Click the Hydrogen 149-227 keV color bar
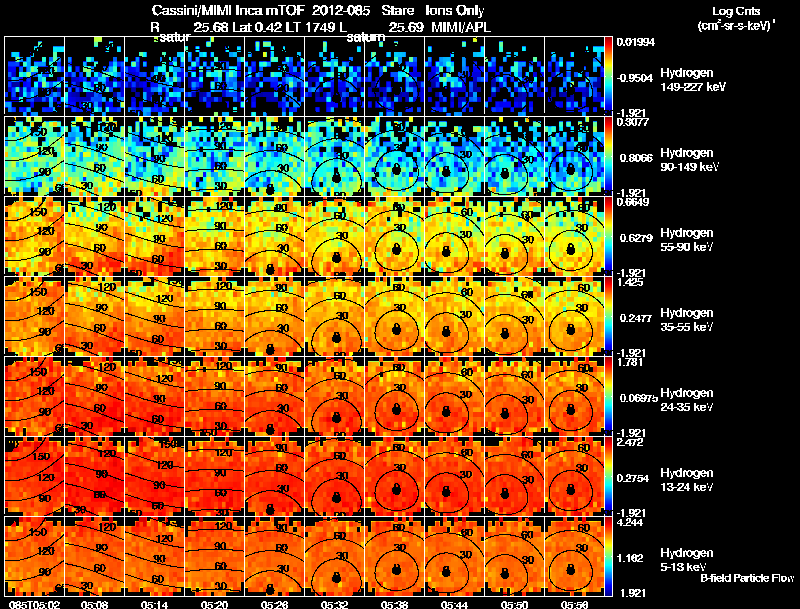This screenshot has width=800, height=609. [608, 75]
